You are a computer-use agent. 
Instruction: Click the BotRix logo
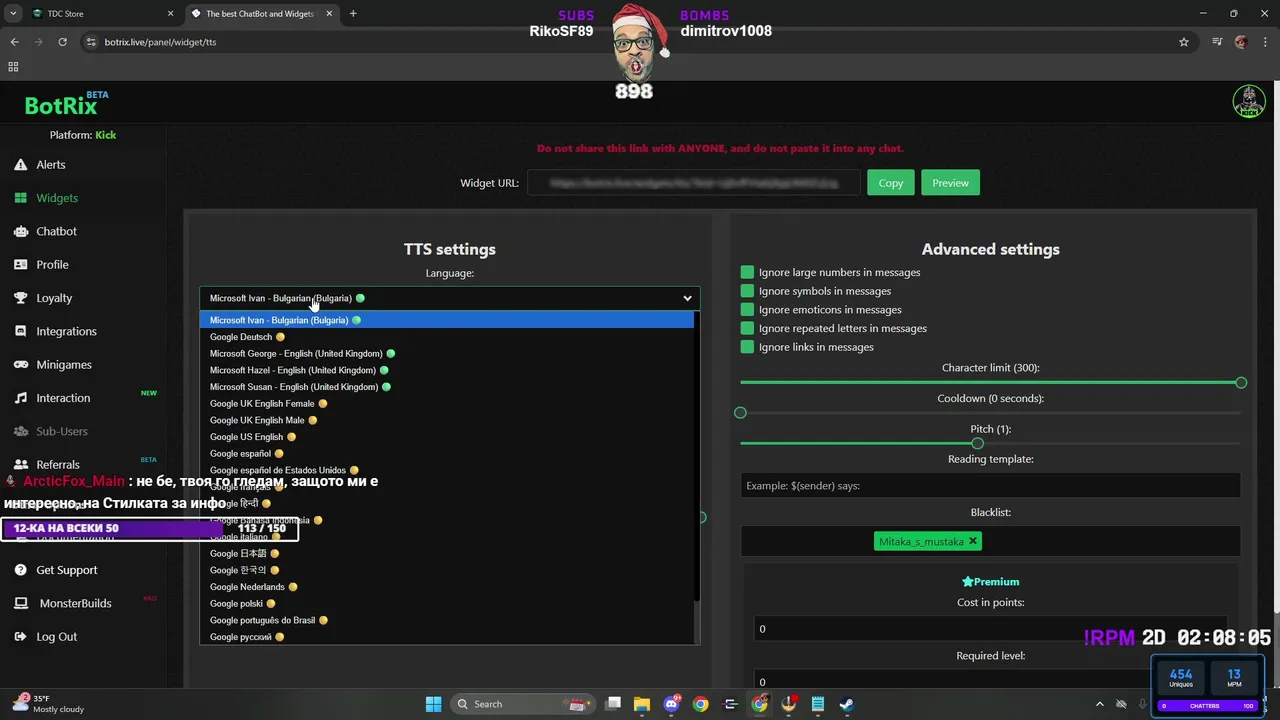point(61,105)
